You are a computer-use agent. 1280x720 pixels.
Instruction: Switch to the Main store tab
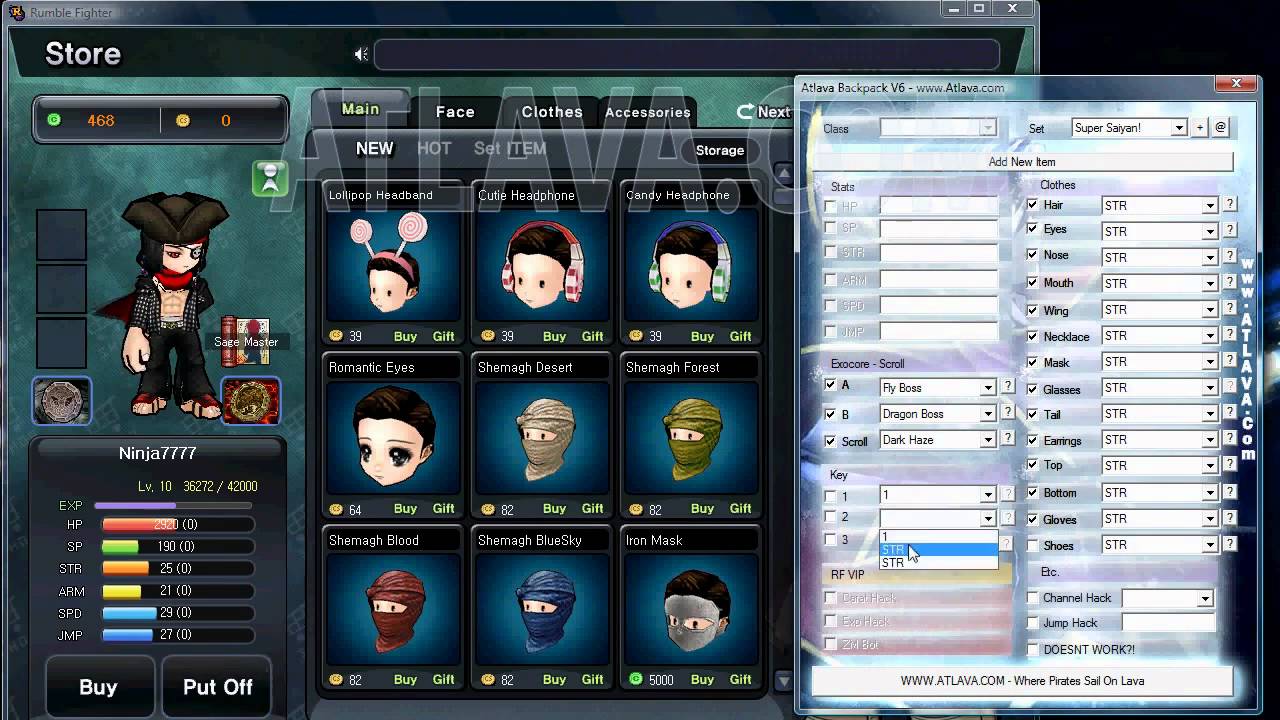pyautogui.click(x=361, y=109)
